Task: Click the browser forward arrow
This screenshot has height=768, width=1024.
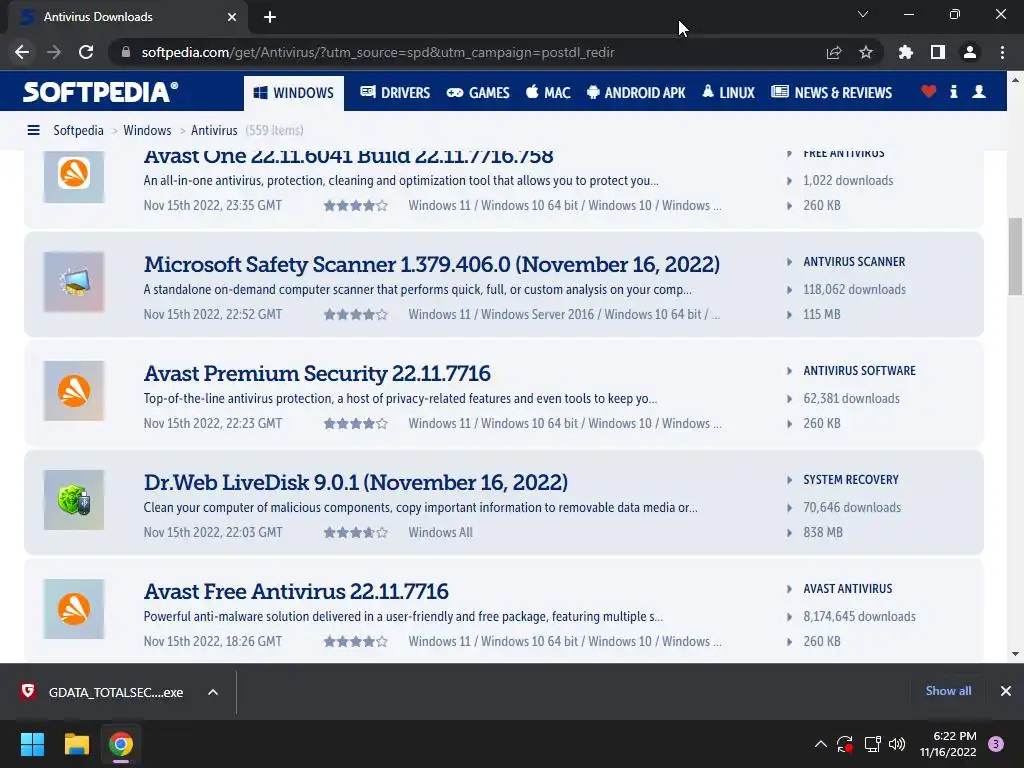Action: pyautogui.click(x=54, y=52)
